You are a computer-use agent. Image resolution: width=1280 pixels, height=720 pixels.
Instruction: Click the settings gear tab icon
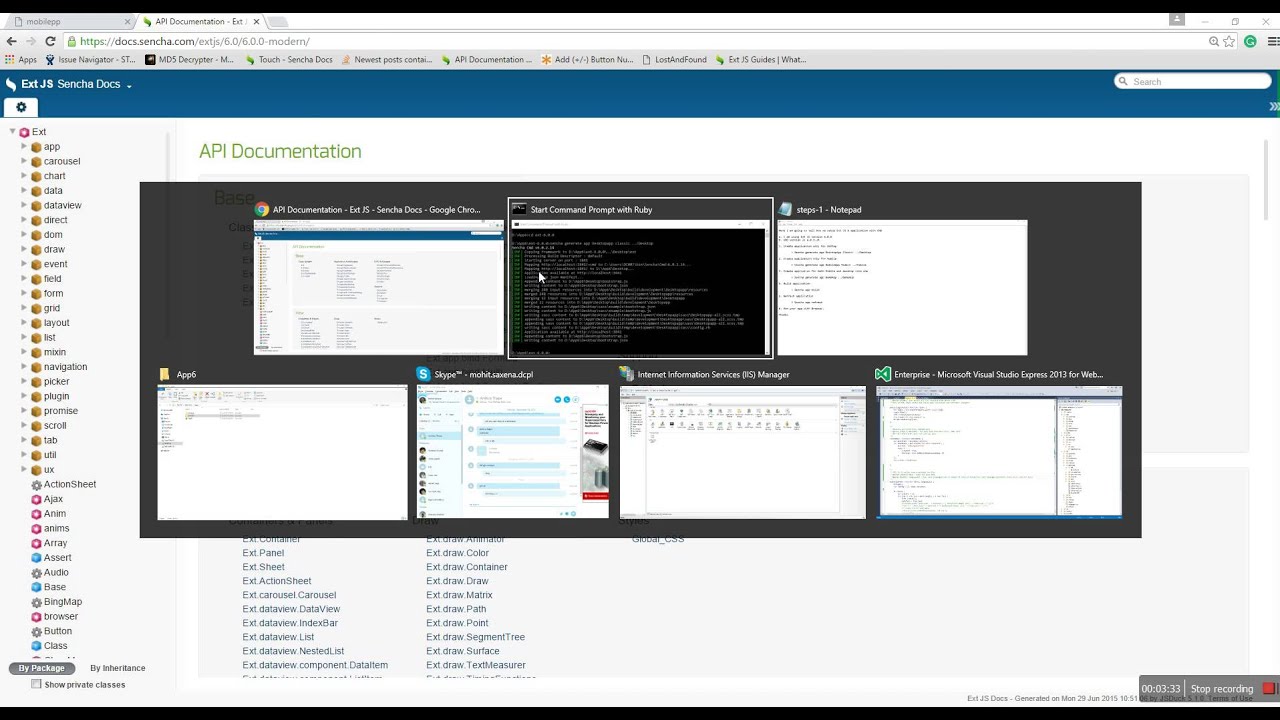tap(21, 107)
